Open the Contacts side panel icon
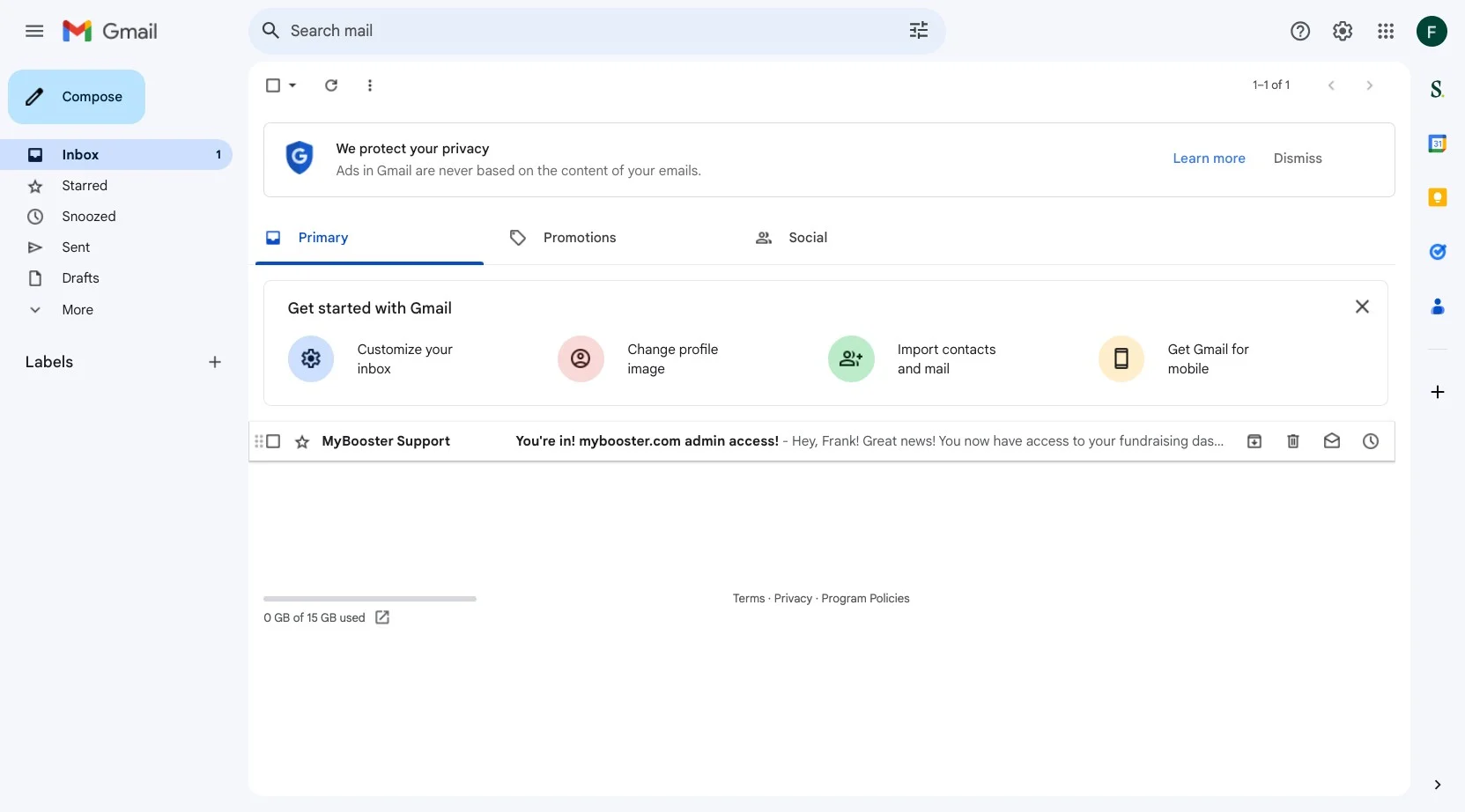1465x812 pixels. click(1438, 306)
